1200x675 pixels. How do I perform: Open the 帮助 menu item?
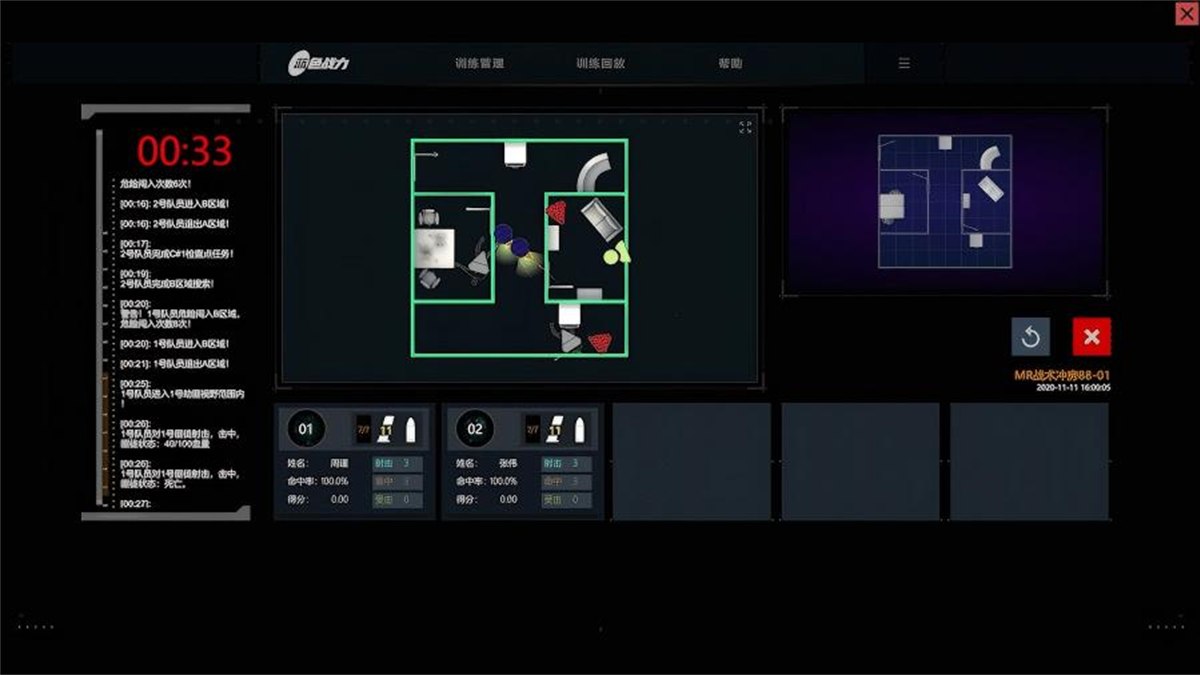click(x=730, y=63)
